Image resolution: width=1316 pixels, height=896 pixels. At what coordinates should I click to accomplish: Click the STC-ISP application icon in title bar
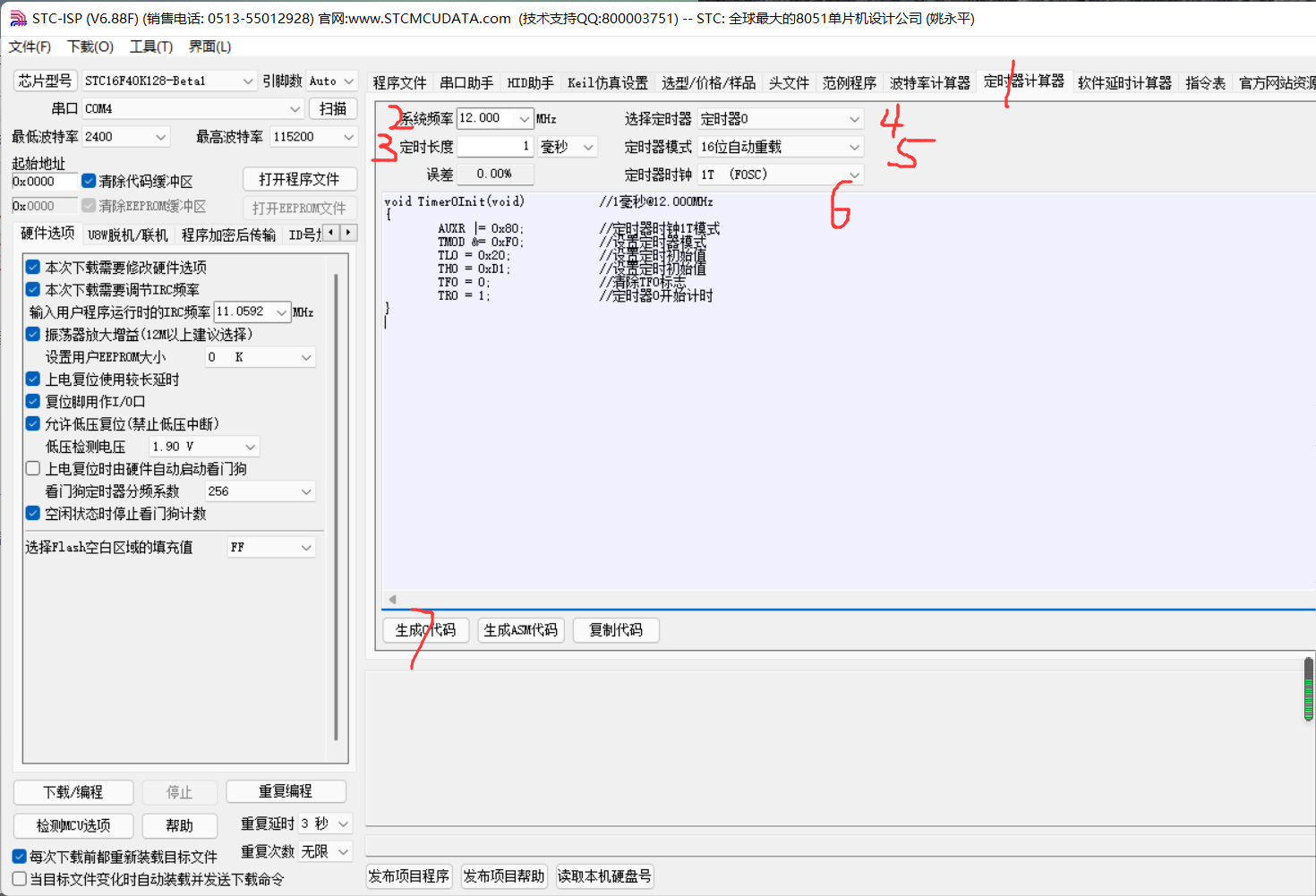point(17,18)
